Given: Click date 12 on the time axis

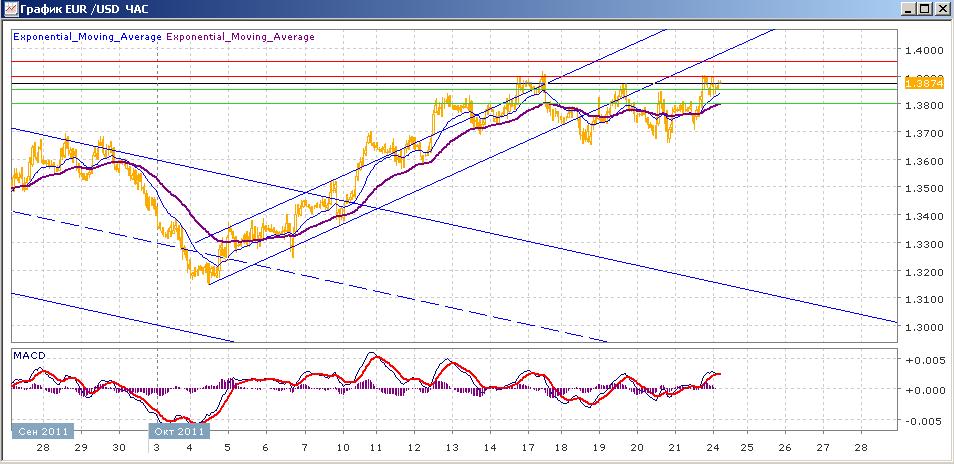Looking at the screenshot, I should click(414, 448).
